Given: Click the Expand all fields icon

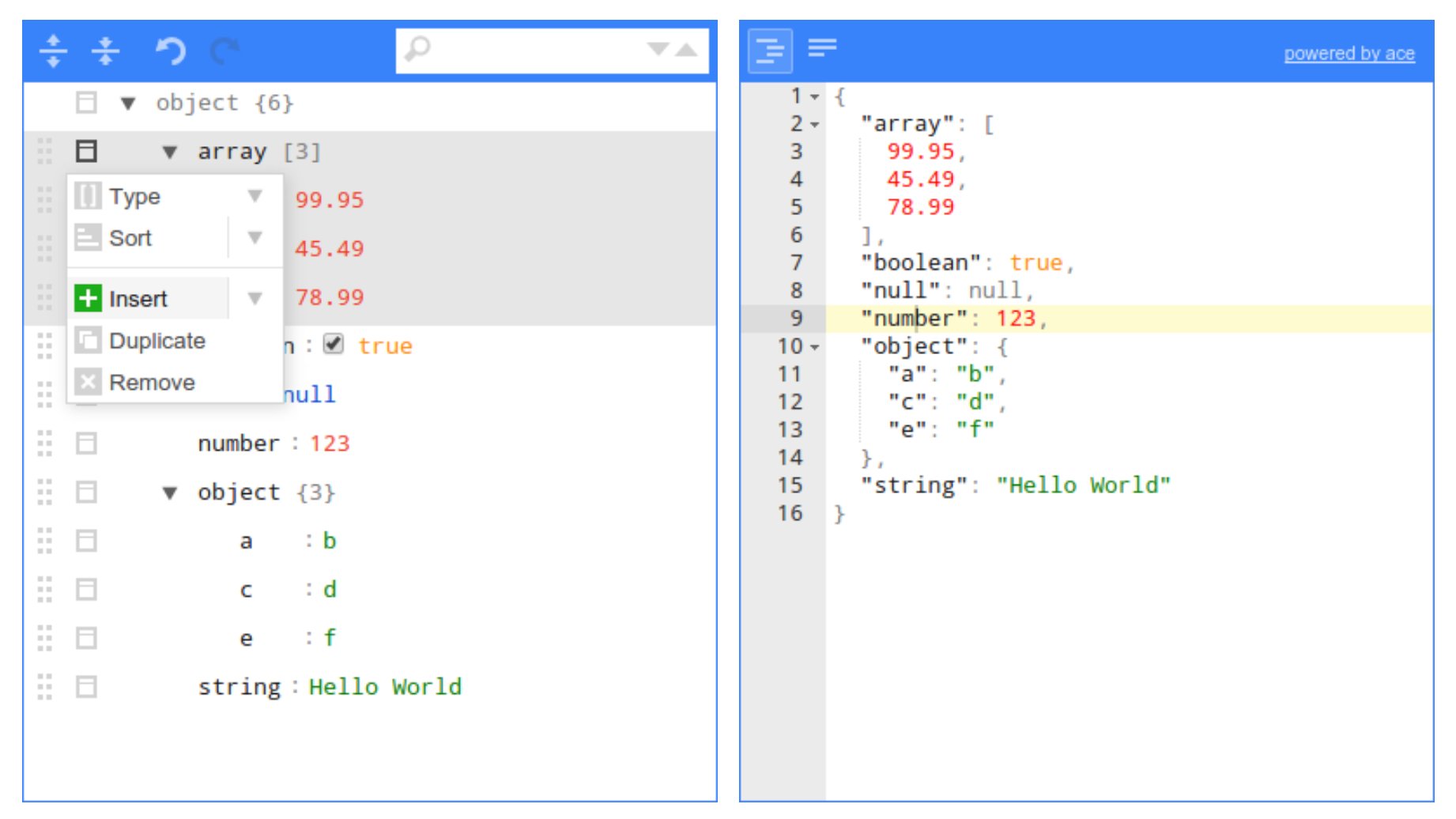Looking at the screenshot, I should pos(53,51).
